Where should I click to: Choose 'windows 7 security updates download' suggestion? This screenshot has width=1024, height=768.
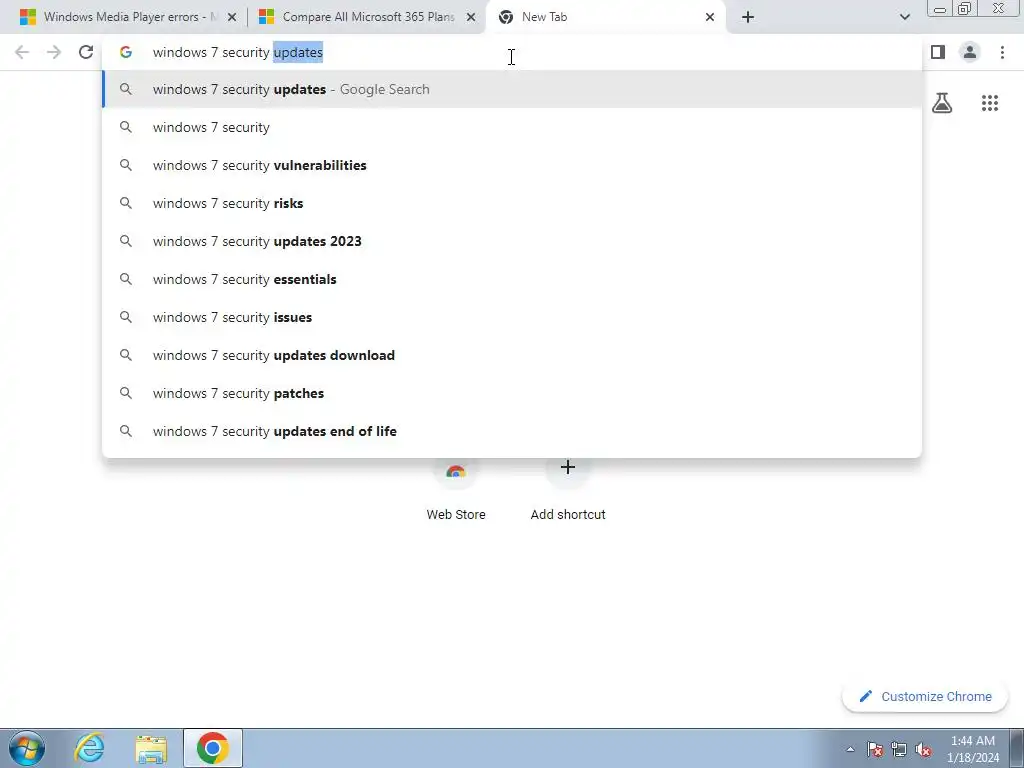[512, 355]
